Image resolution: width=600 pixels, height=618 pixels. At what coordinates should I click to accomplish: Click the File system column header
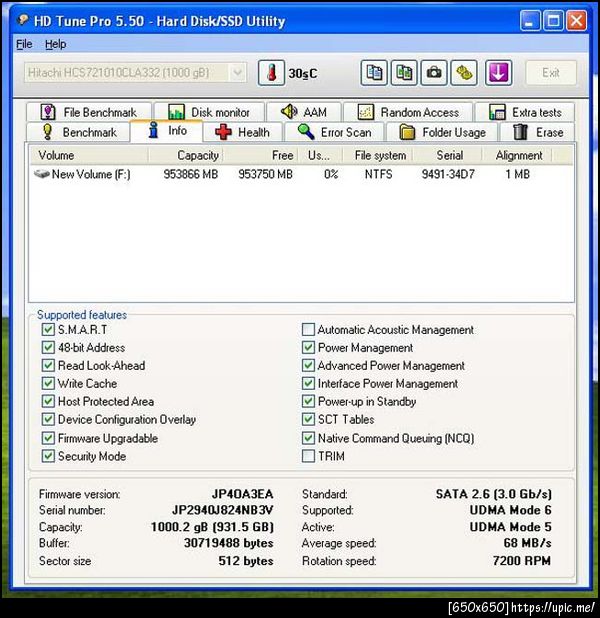coord(378,155)
